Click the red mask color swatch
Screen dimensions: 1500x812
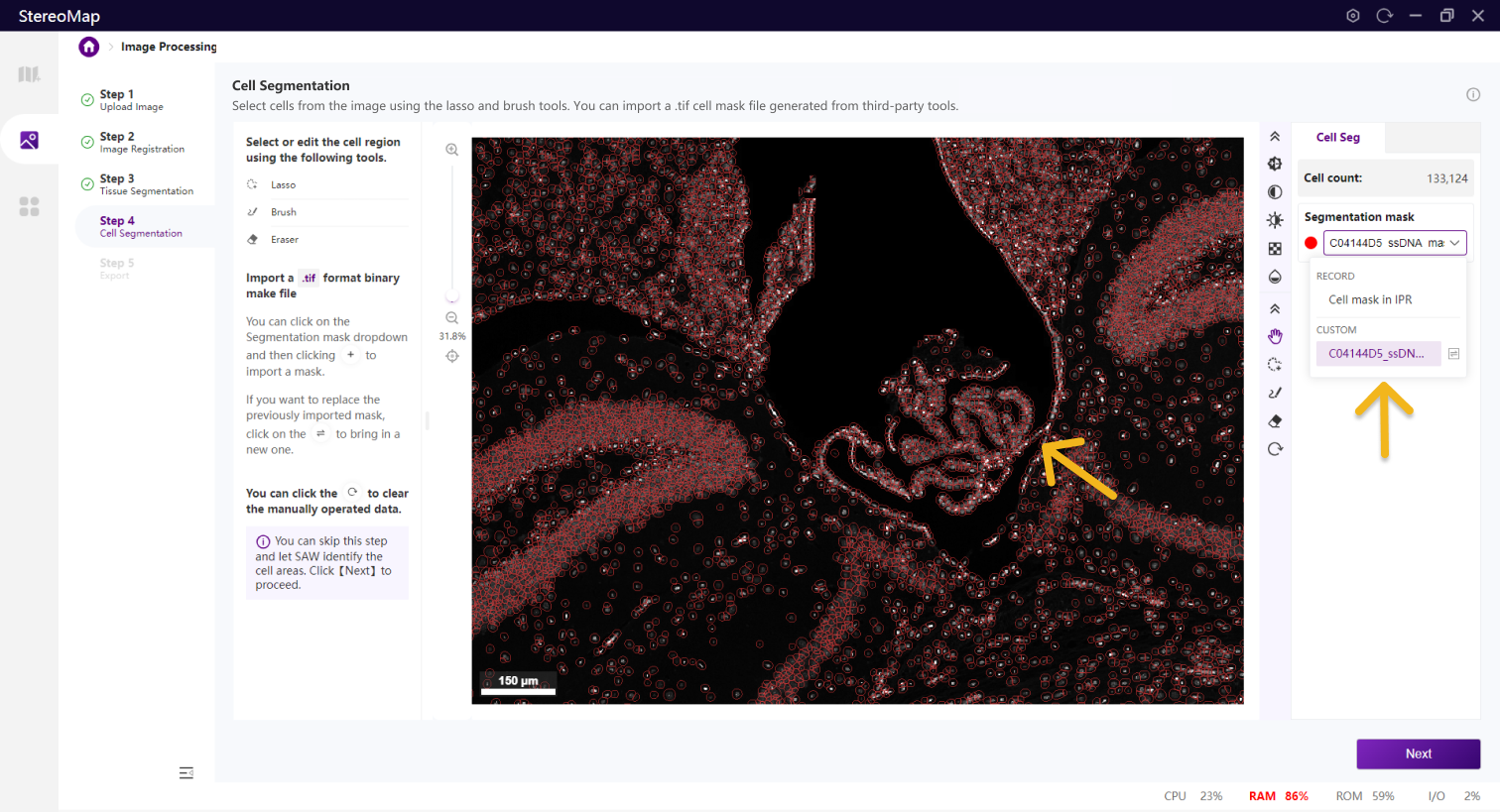point(1311,243)
